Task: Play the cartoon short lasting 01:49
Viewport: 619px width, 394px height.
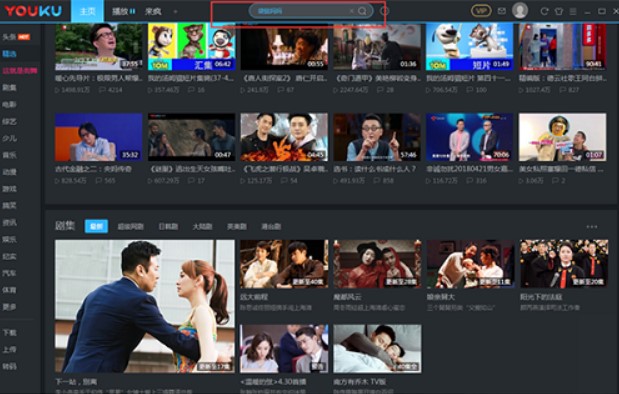Action: click(x=470, y=47)
